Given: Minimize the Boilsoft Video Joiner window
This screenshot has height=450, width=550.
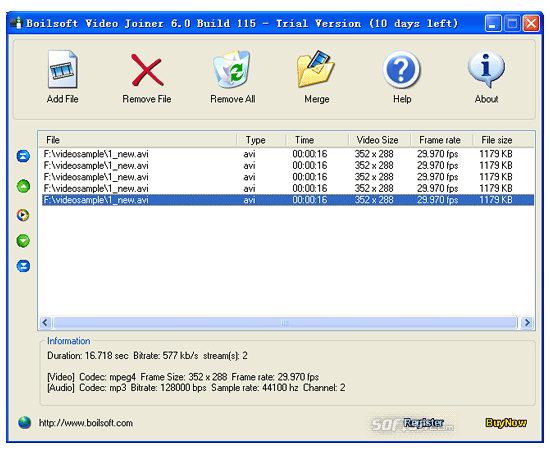Looking at the screenshot, I should [493, 24].
